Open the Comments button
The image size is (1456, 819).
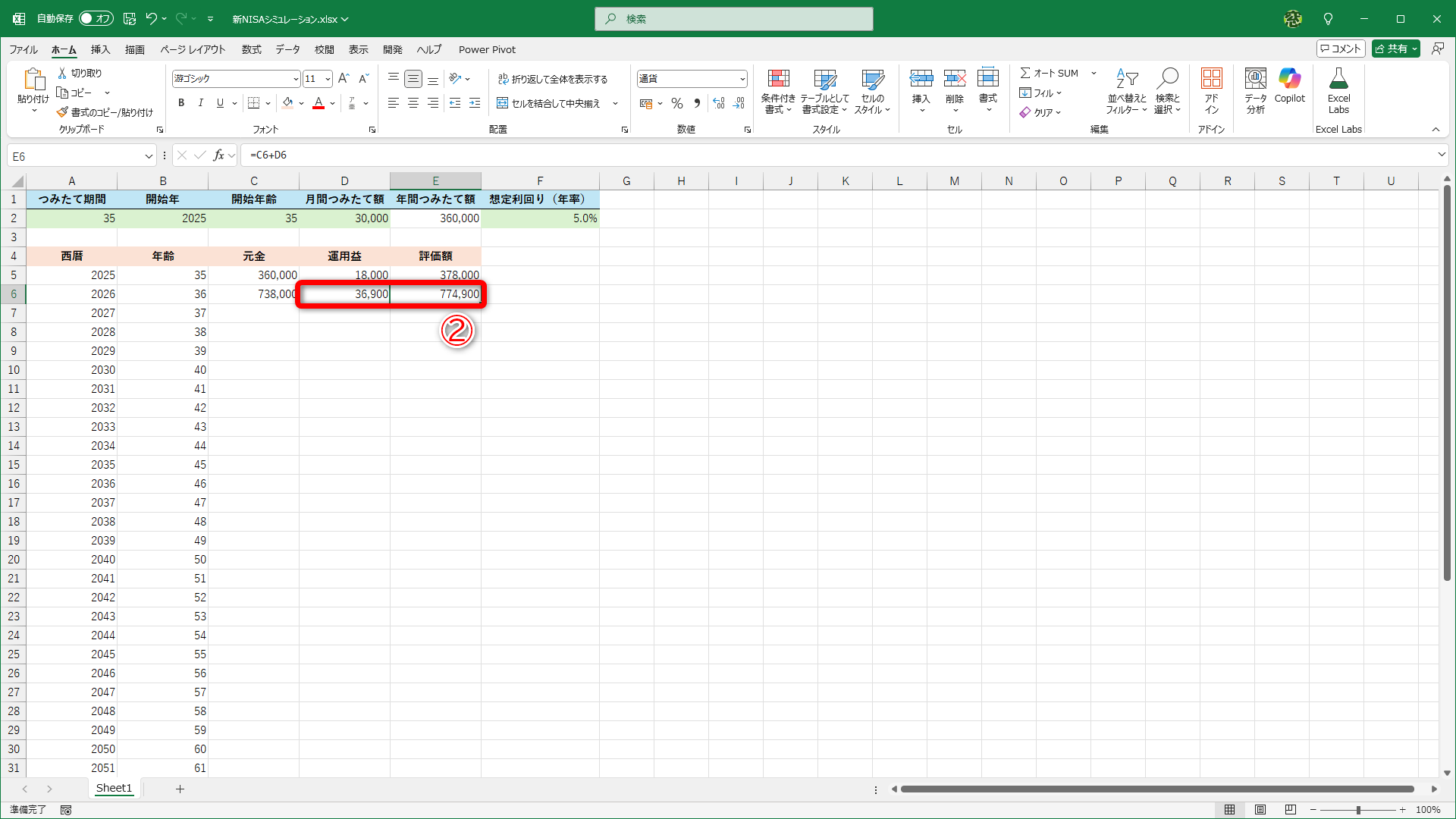(x=1341, y=49)
